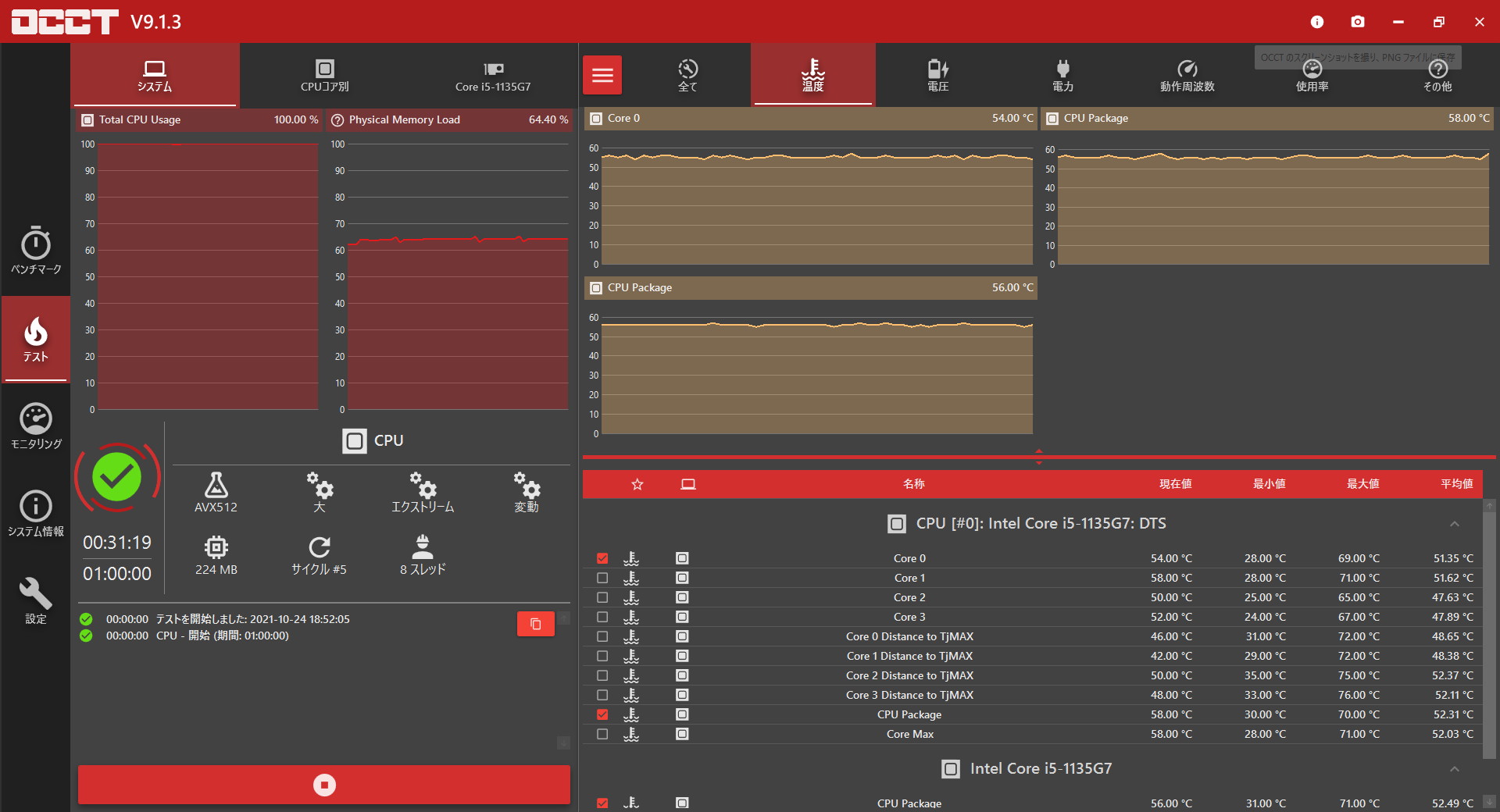
Task: Sort by 名称 name column
Action: tap(914, 484)
